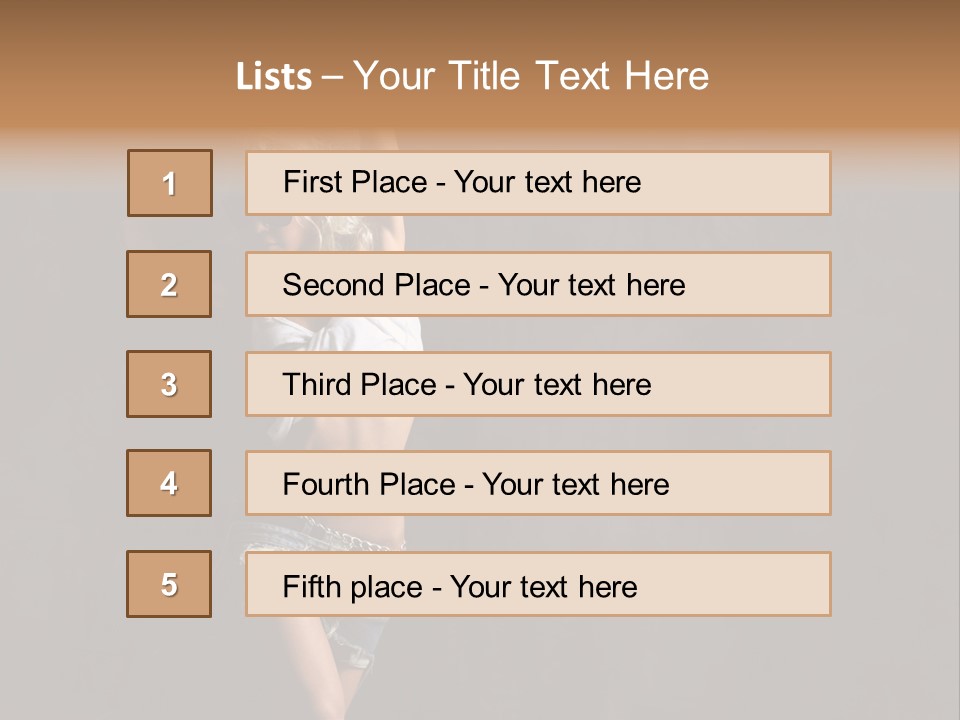Select the number 1 box

170,183
